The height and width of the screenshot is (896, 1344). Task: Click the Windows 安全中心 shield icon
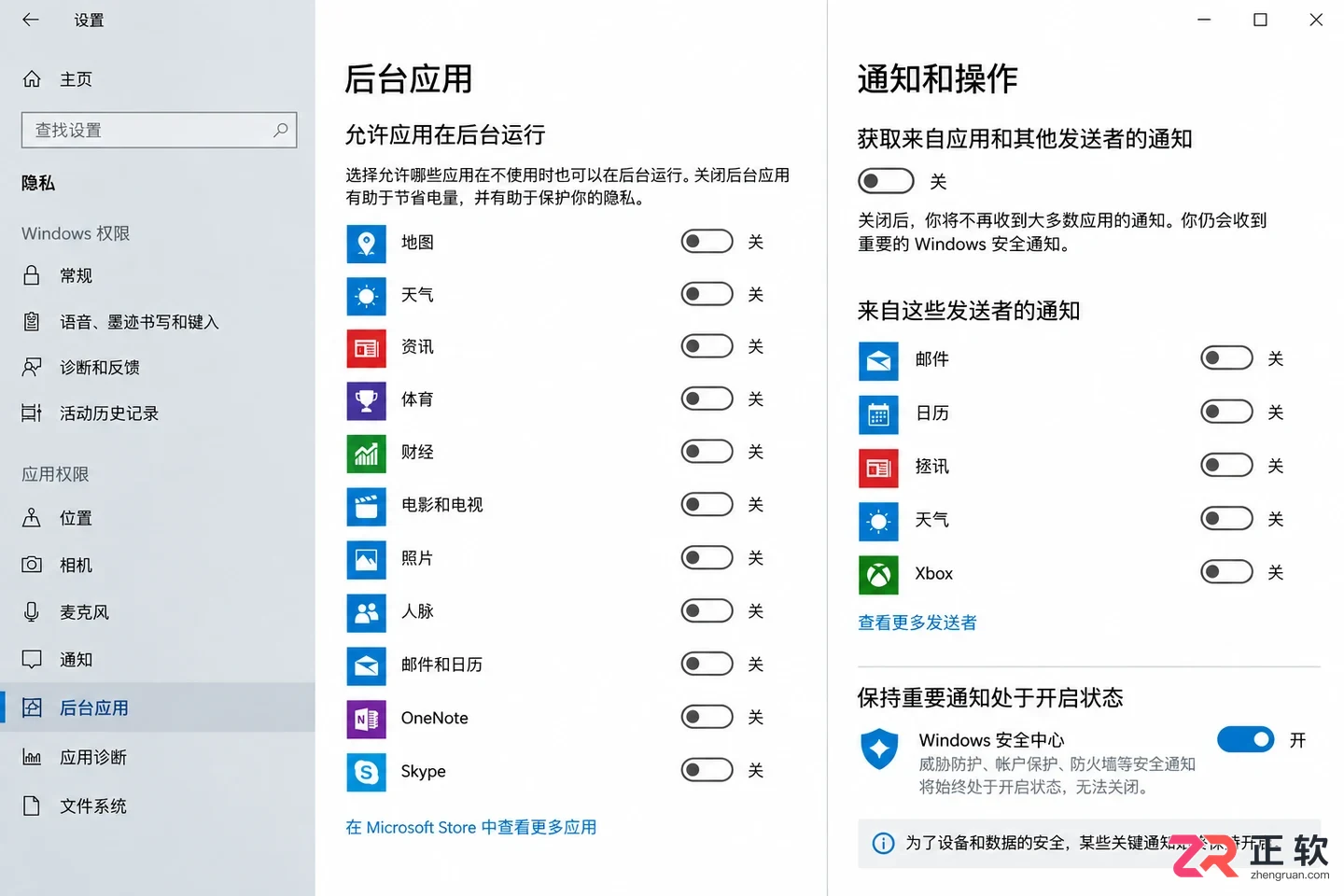[x=879, y=749]
